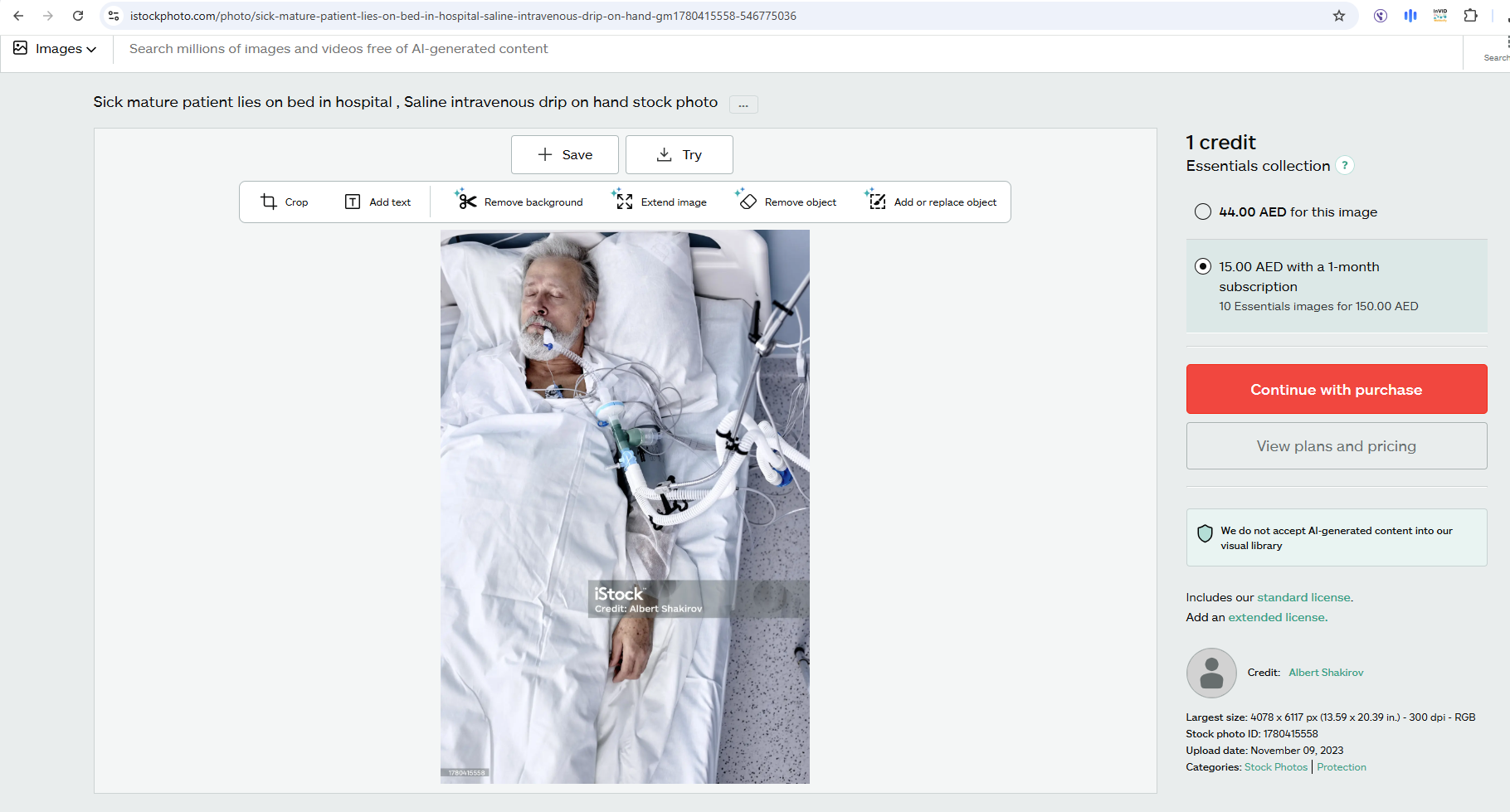The height and width of the screenshot is (812, 1510).
Task: Click the Essentials collection help question mark
Action: [1345, 166]
